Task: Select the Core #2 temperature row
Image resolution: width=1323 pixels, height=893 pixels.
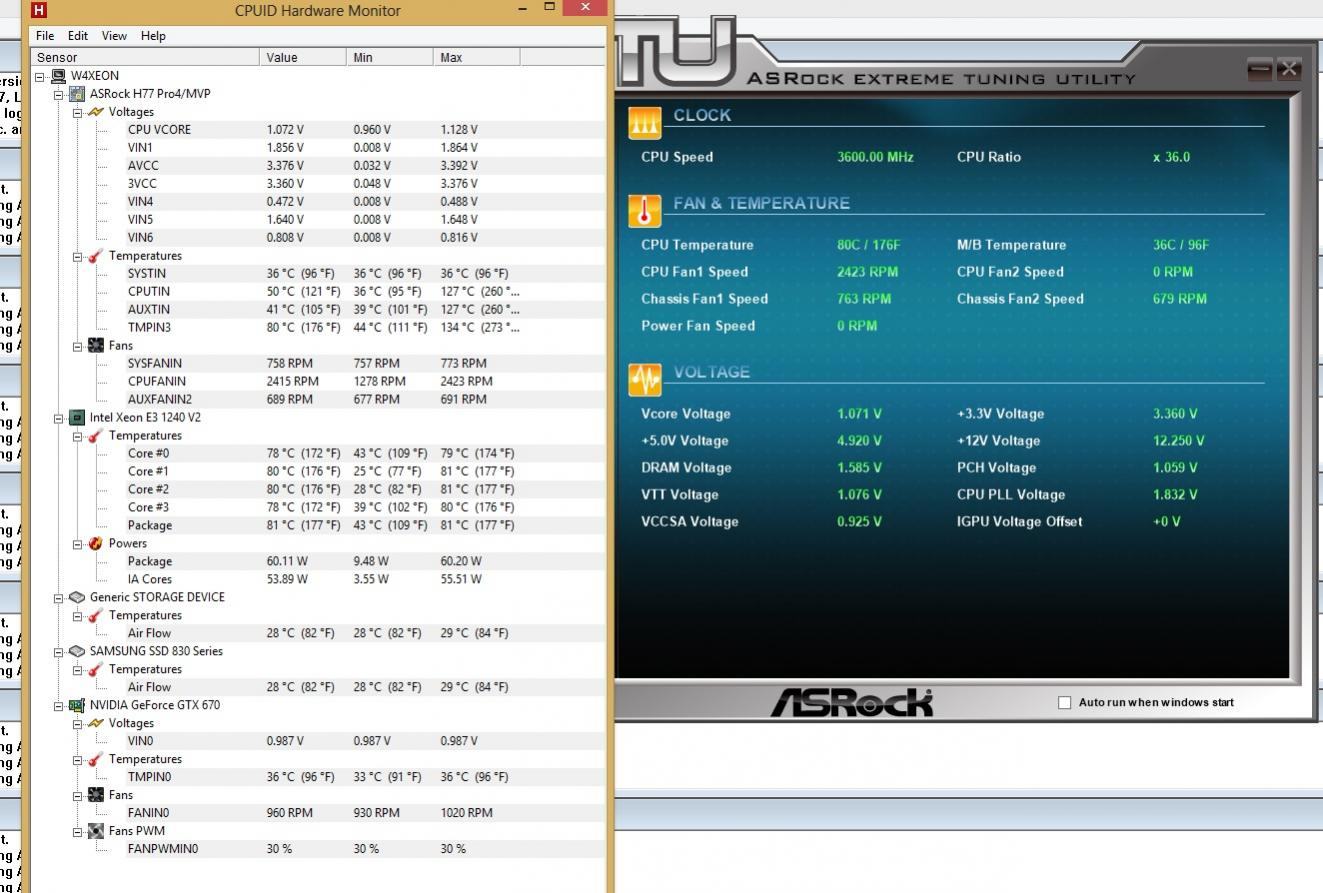Action: coord(318,489)
